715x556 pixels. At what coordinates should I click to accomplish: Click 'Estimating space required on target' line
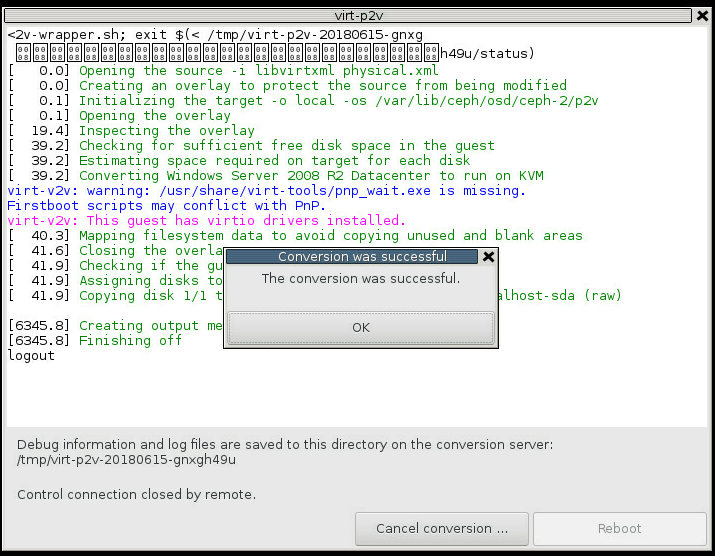[239, 161]
